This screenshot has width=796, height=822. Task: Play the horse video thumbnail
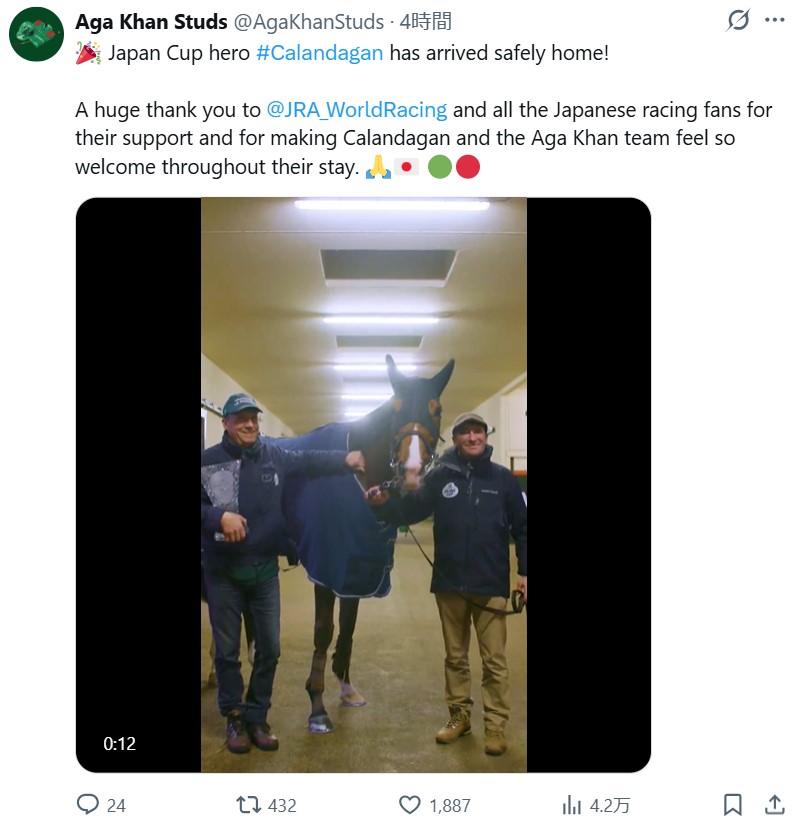363,485
